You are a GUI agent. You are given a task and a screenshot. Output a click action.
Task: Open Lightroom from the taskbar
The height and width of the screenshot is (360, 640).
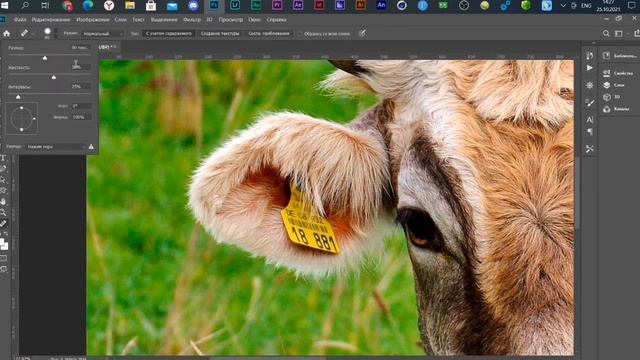tap(235, 5)
